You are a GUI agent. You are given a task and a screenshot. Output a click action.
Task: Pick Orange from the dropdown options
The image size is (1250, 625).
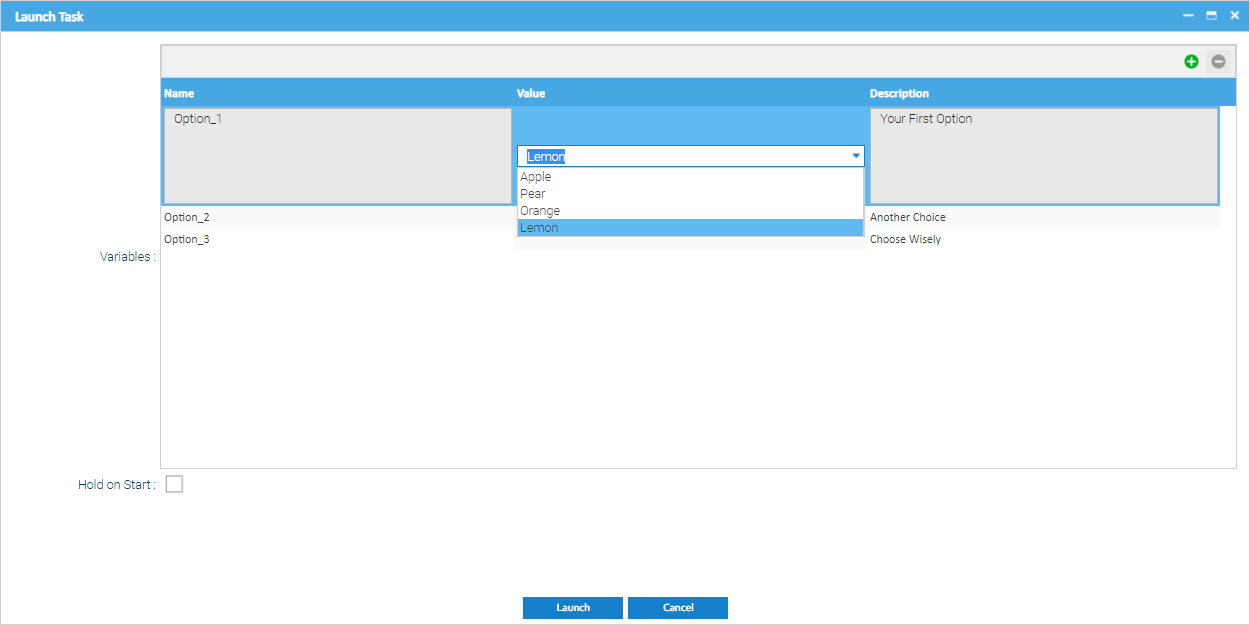(540, 211)
